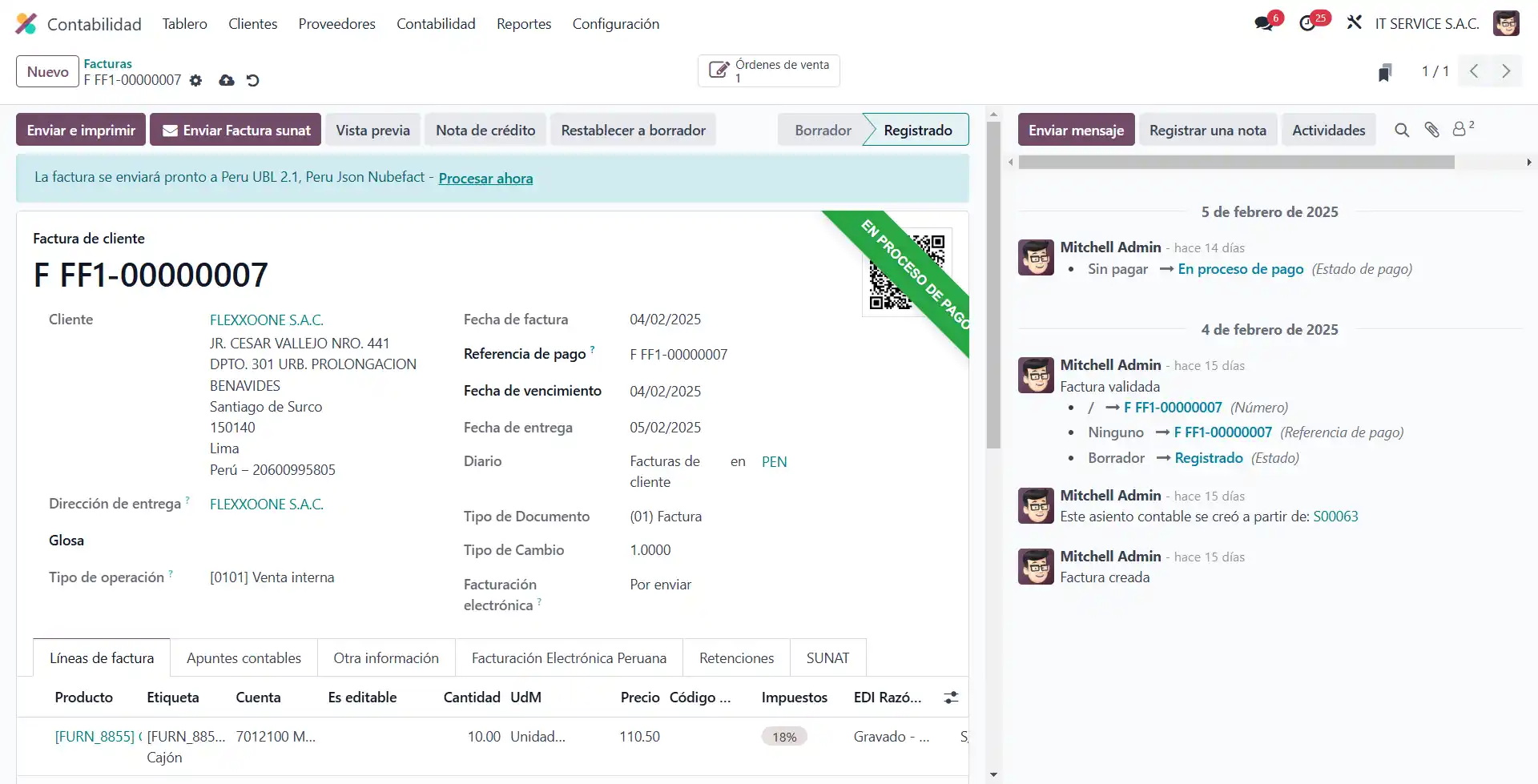The width and height of the screenshot is (1538, 784).
Task: Click Mitchell Admin's avatar on the 'Factura creada' message
Action: coord(1036,566)
